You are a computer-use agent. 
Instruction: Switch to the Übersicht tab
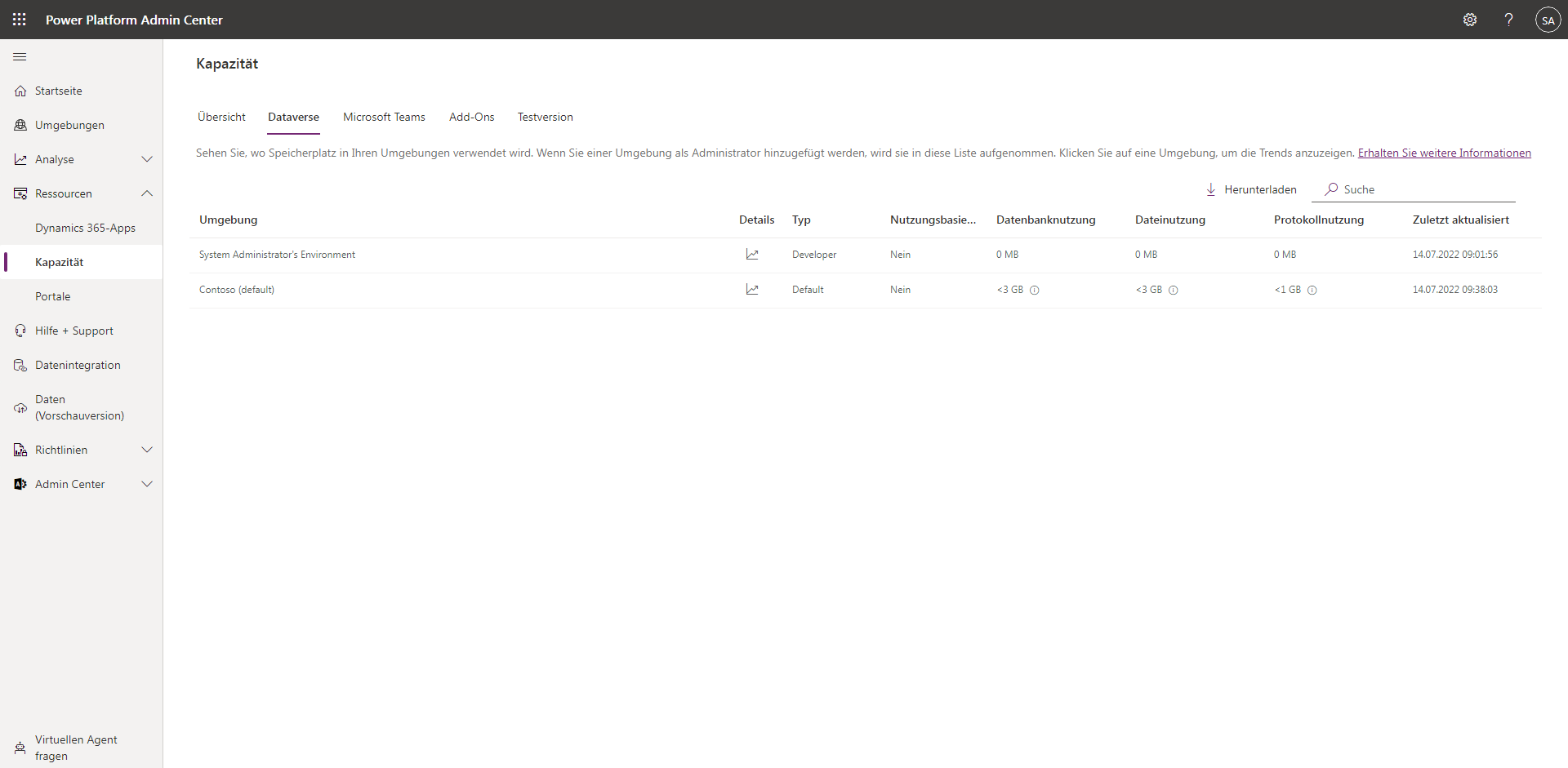point(221,117)
